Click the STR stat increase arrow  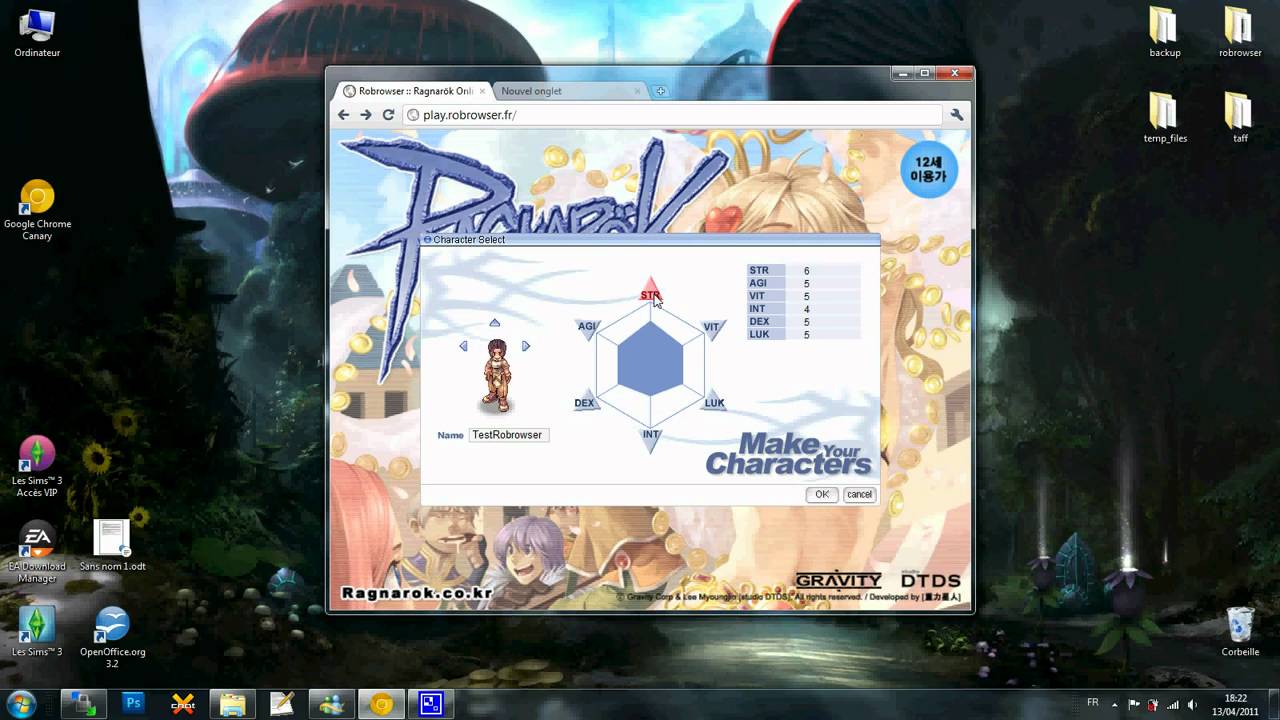click(650, 289)
